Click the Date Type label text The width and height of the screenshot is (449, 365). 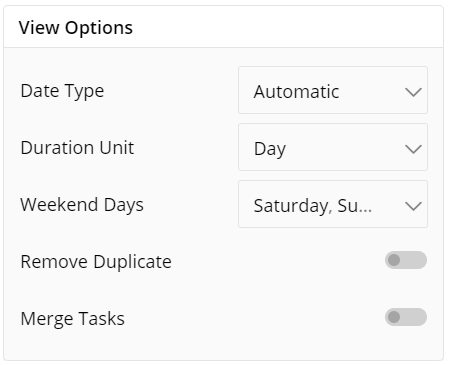click(x=62, y=91)
